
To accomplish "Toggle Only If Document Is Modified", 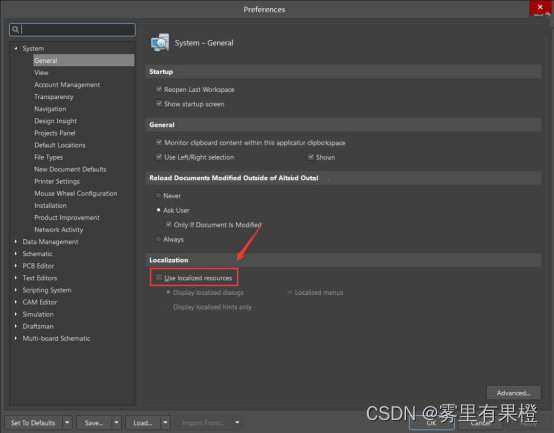I will click(169, 224).
